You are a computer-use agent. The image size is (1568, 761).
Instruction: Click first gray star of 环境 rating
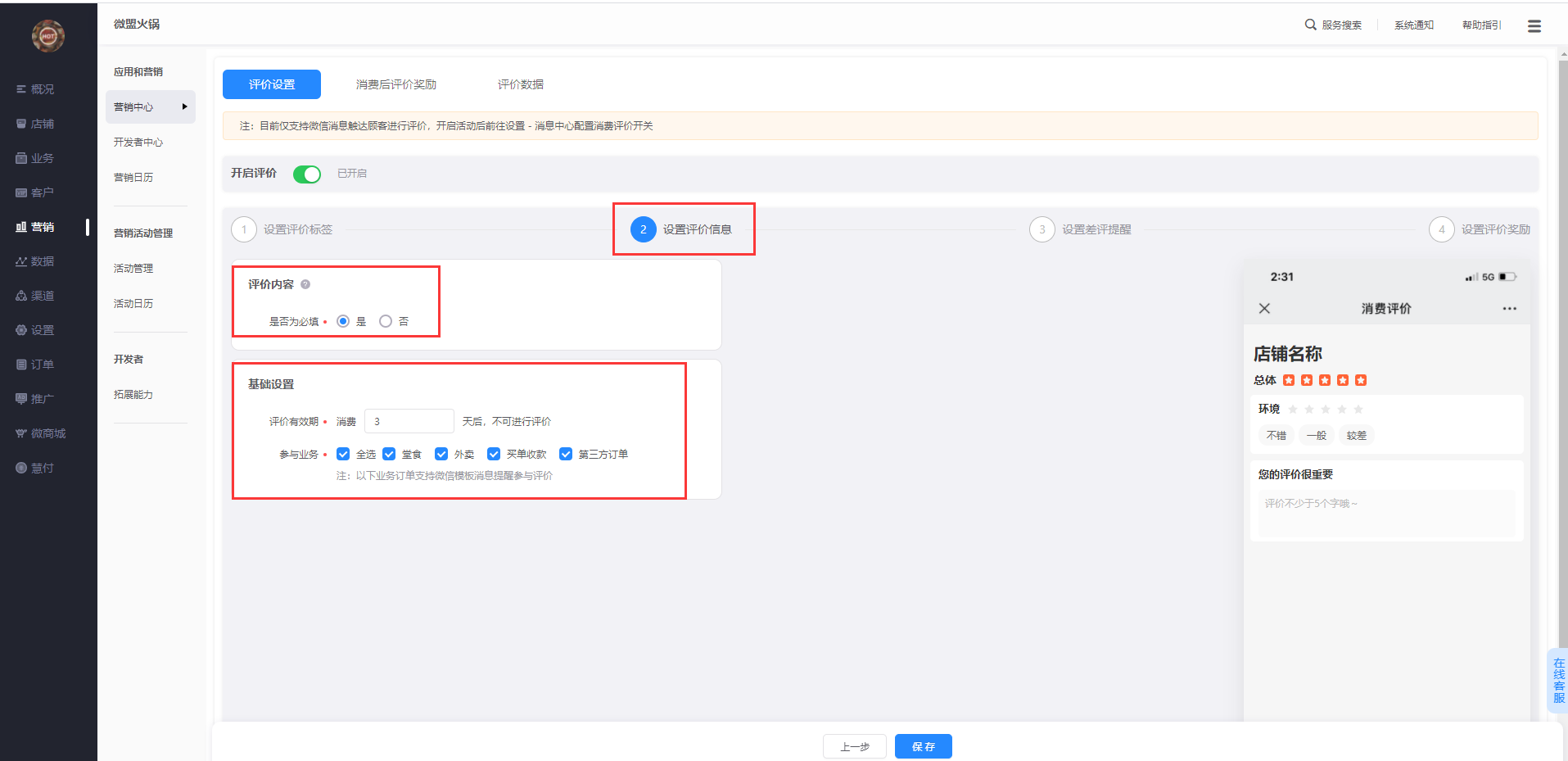(1293, 409)
